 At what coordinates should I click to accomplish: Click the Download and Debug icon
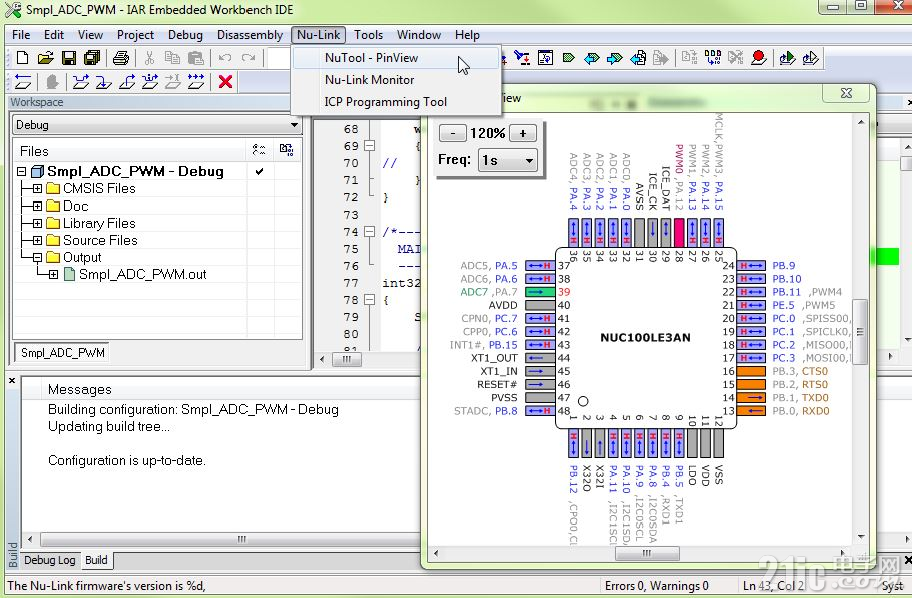(x=788, y=58)
